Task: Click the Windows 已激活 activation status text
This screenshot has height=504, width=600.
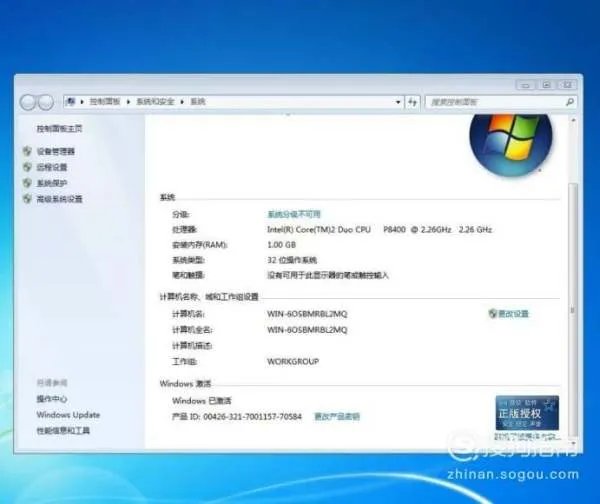Action: click(x=202, y=401)
